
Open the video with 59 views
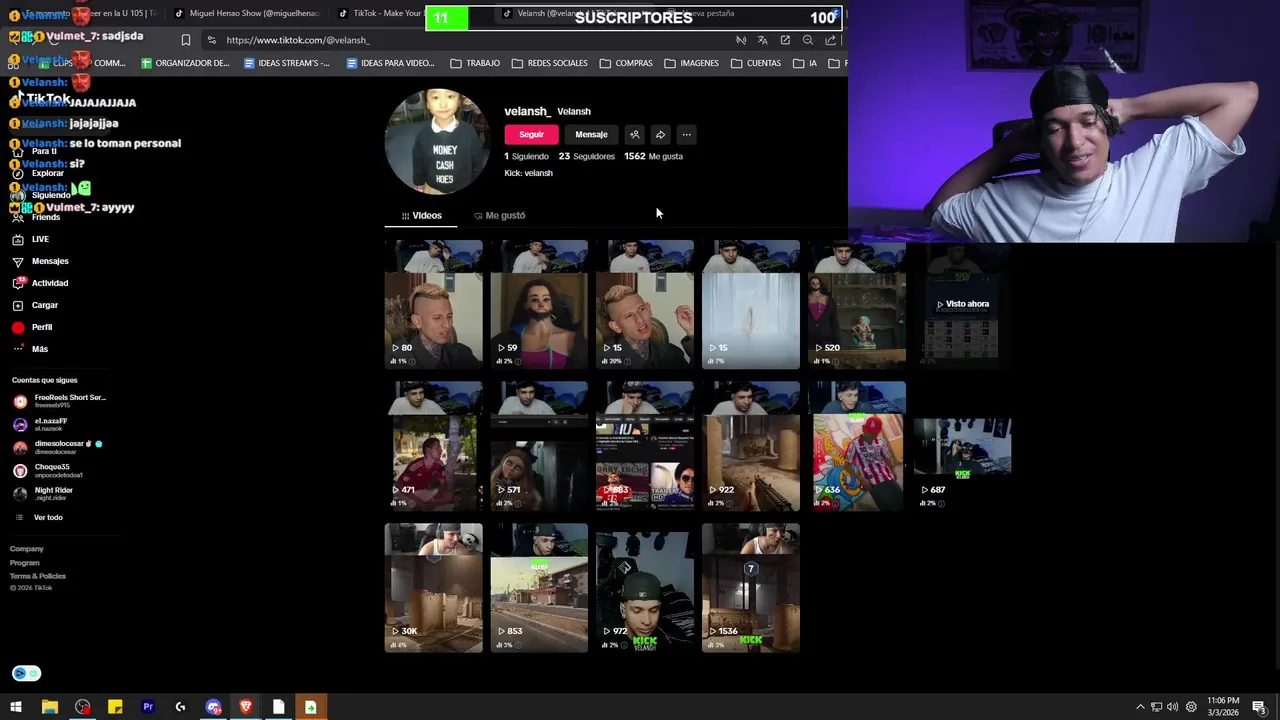point(539,304)
